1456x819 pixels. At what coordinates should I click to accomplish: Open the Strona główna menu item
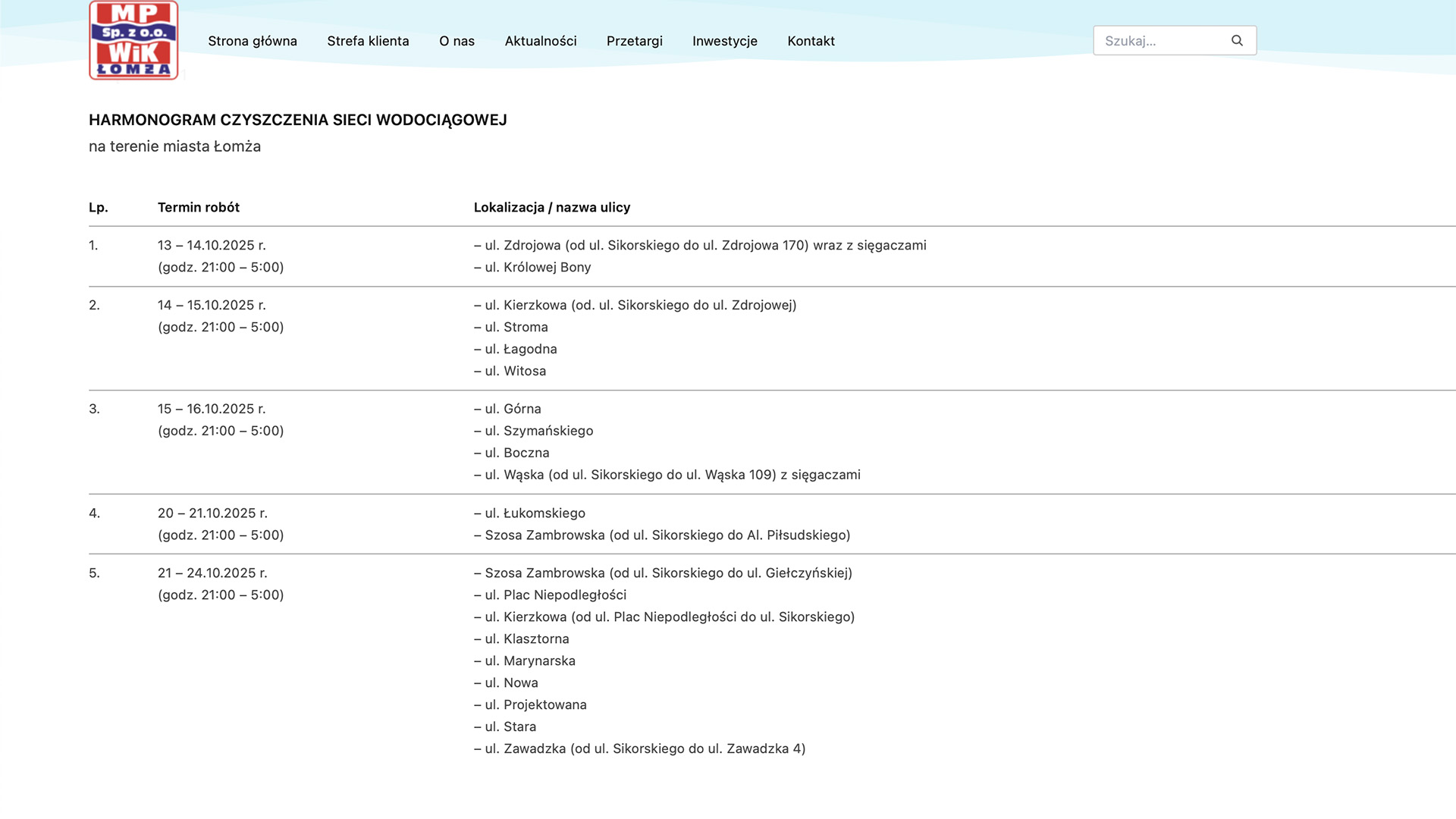253,41
